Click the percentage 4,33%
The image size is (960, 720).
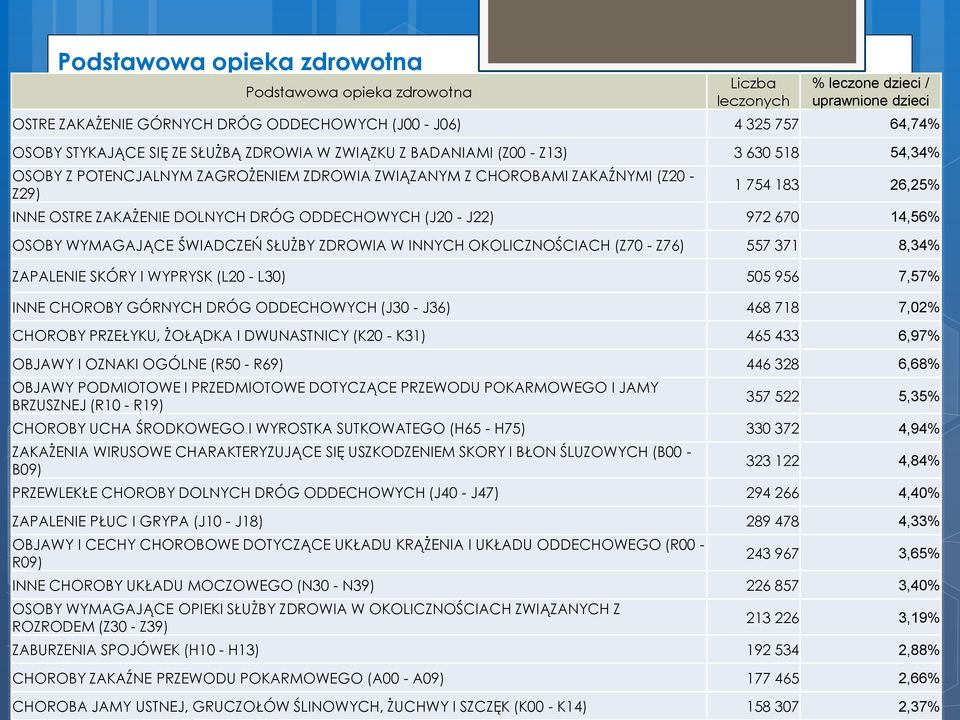pos(918,521)
